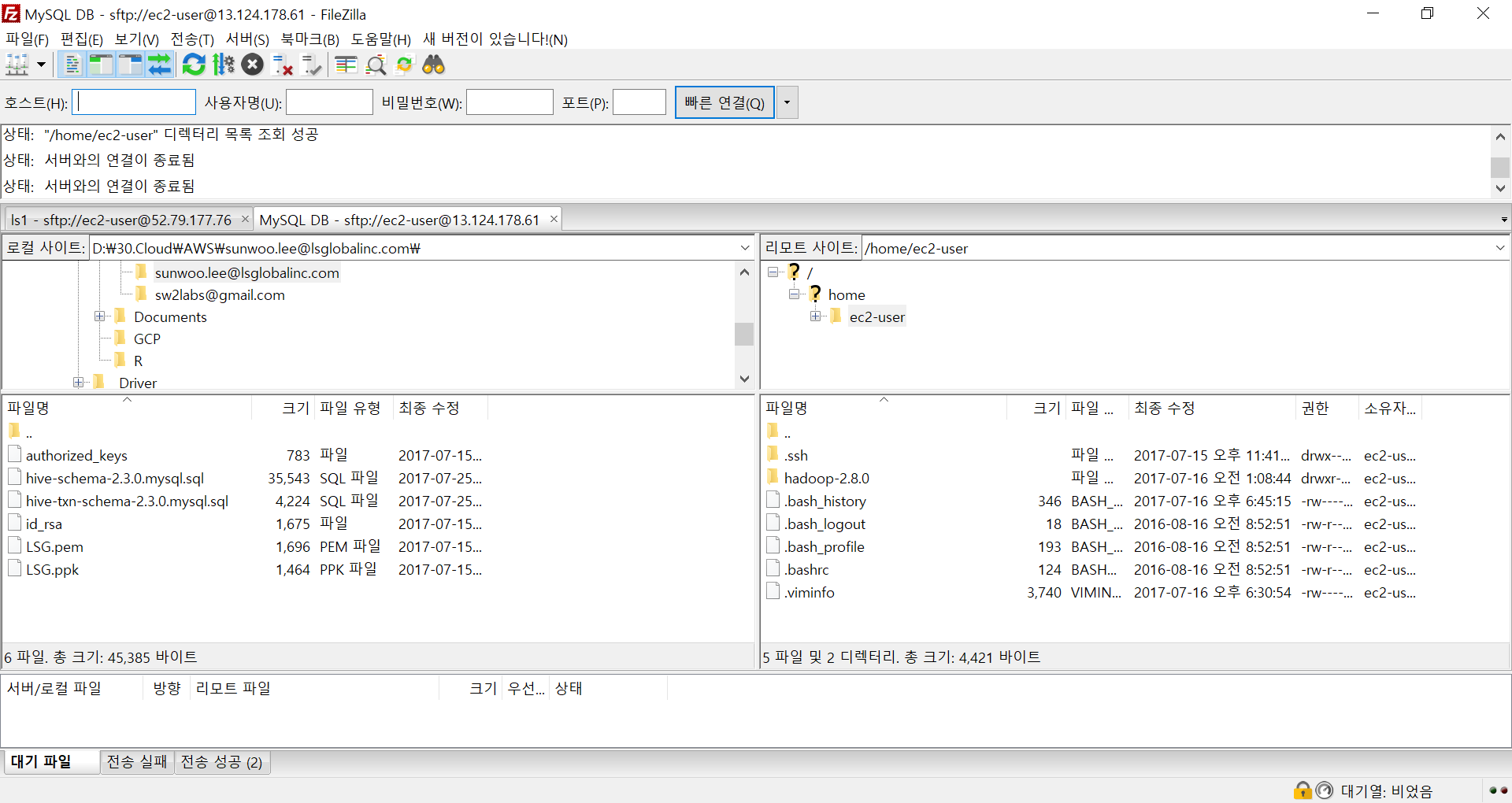The height and width of the screenshot is (803, 1512).
Task: Toggle synchronized browsing icon
Action: point(405,65)
